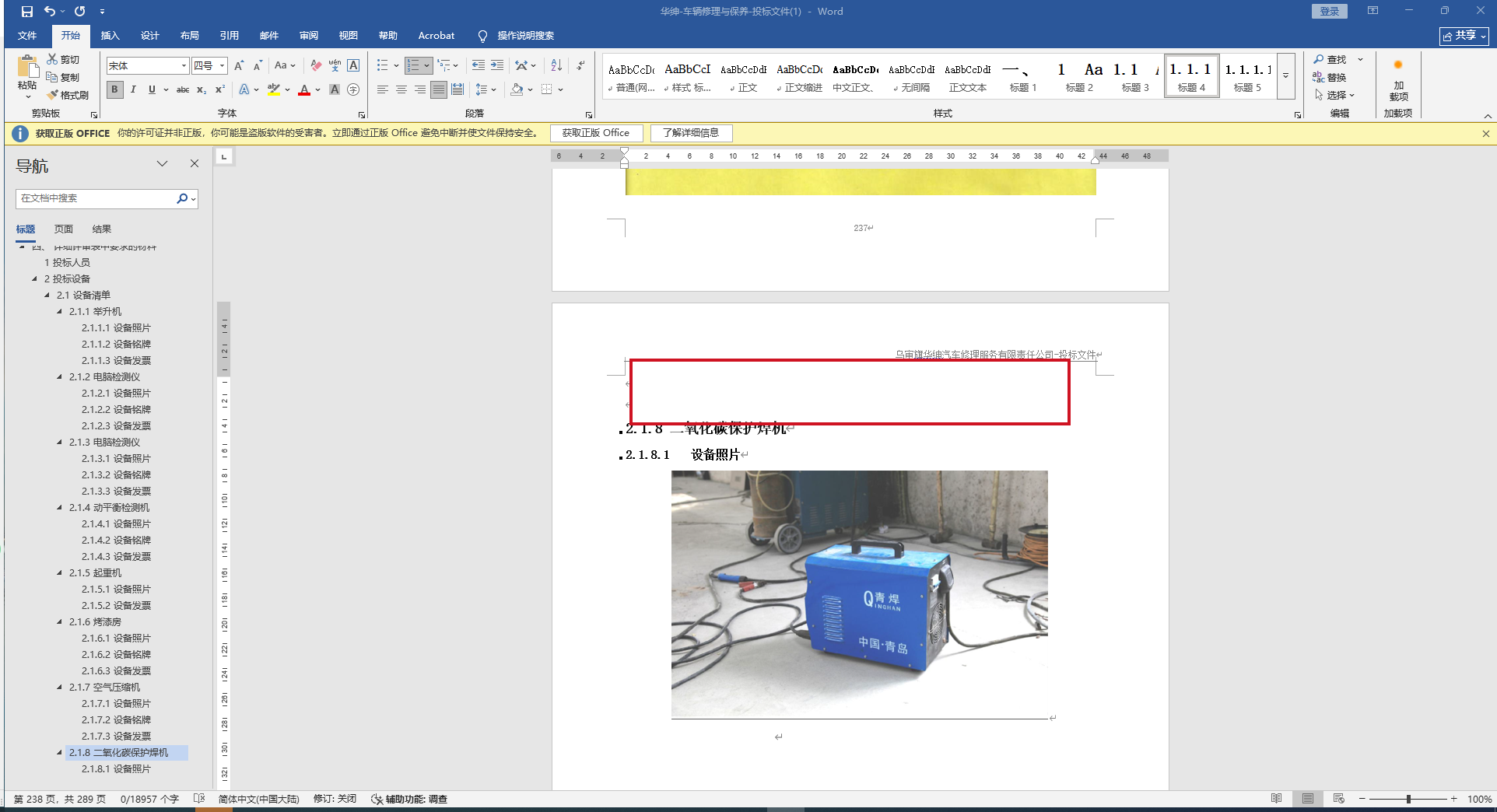Click increase indent icon
Screen dimensions: 1497x812
497,65
